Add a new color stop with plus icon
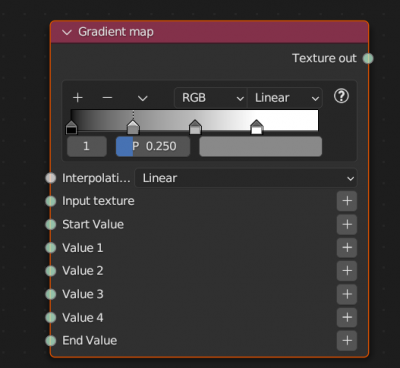 (x=78, y=98)
